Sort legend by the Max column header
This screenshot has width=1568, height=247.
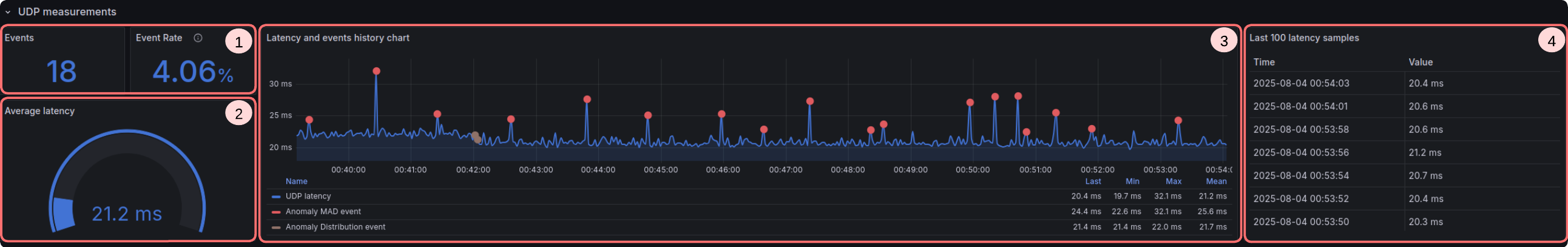pyautogui.click(x=1173, y=181)
